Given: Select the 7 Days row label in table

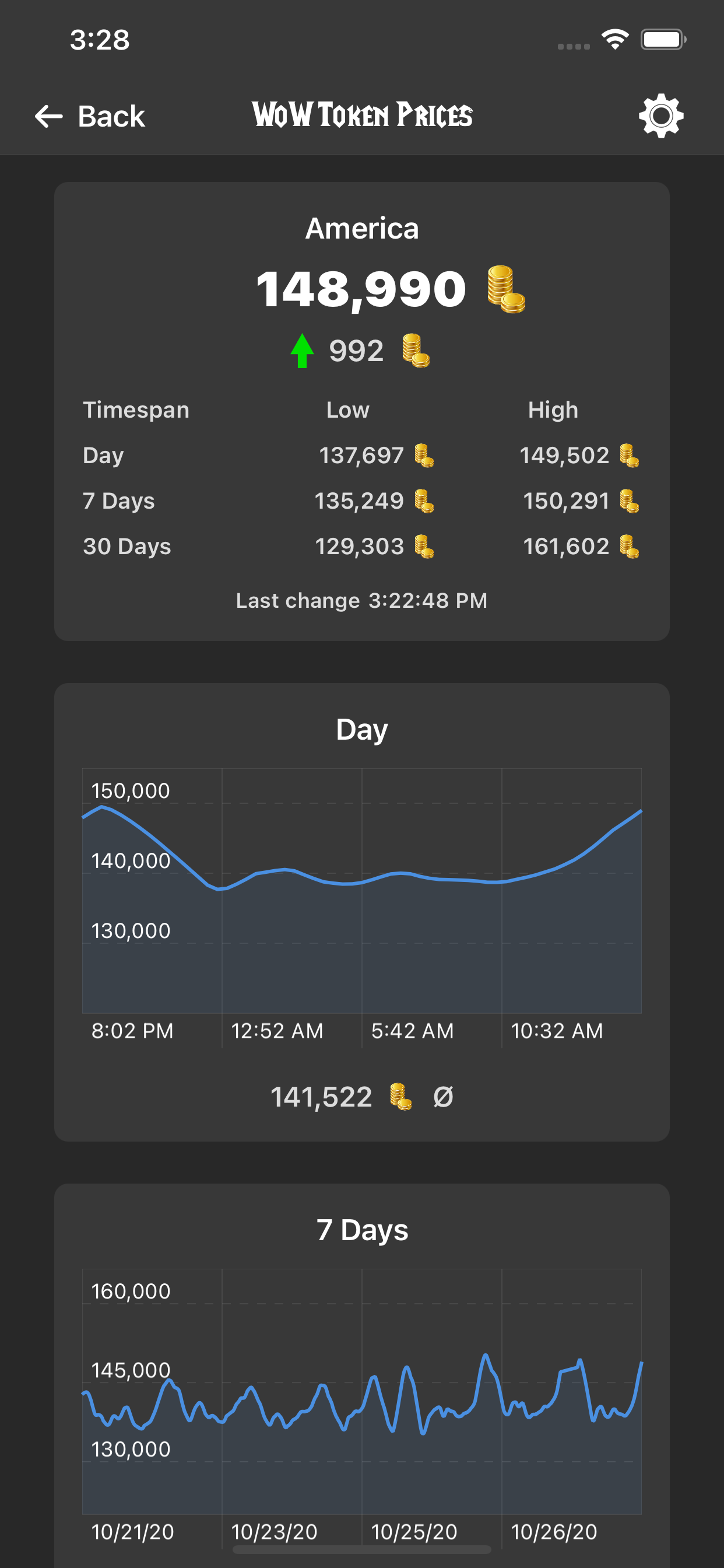Looking at the screenshot, I should coord(120,501).
